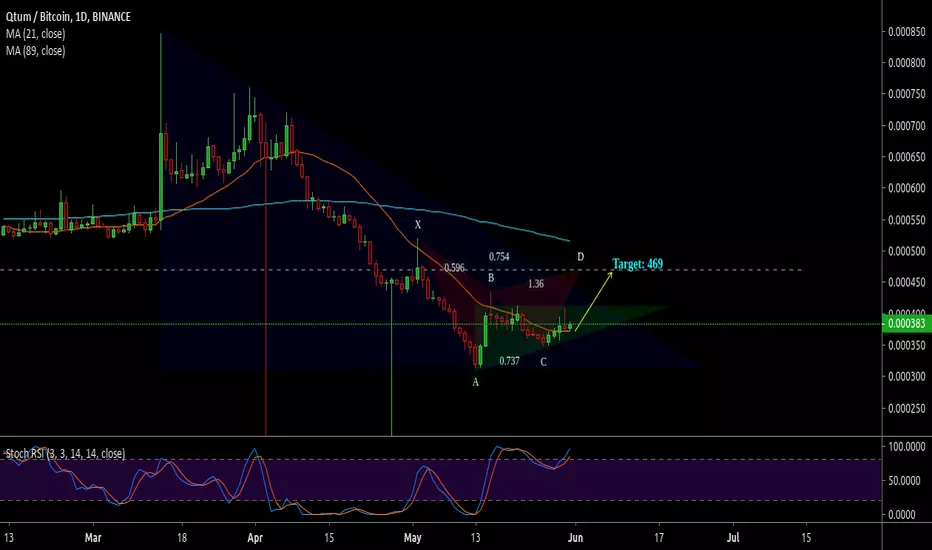The image size is (932, 550).
Task: Click the 18 date label on the time axis
Action: click(182, 538)
